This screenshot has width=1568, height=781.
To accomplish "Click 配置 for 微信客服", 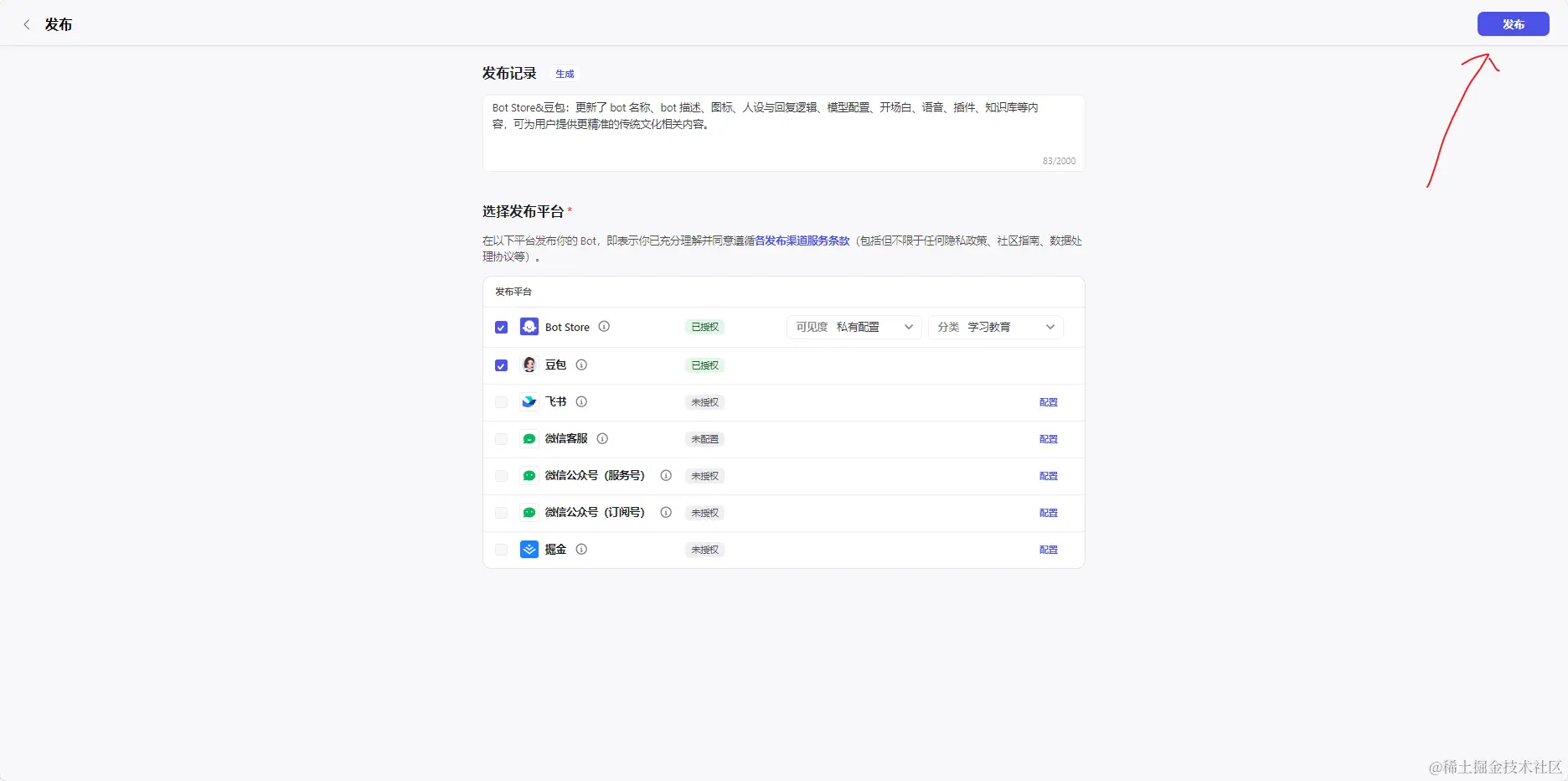I will [1049, 439].
